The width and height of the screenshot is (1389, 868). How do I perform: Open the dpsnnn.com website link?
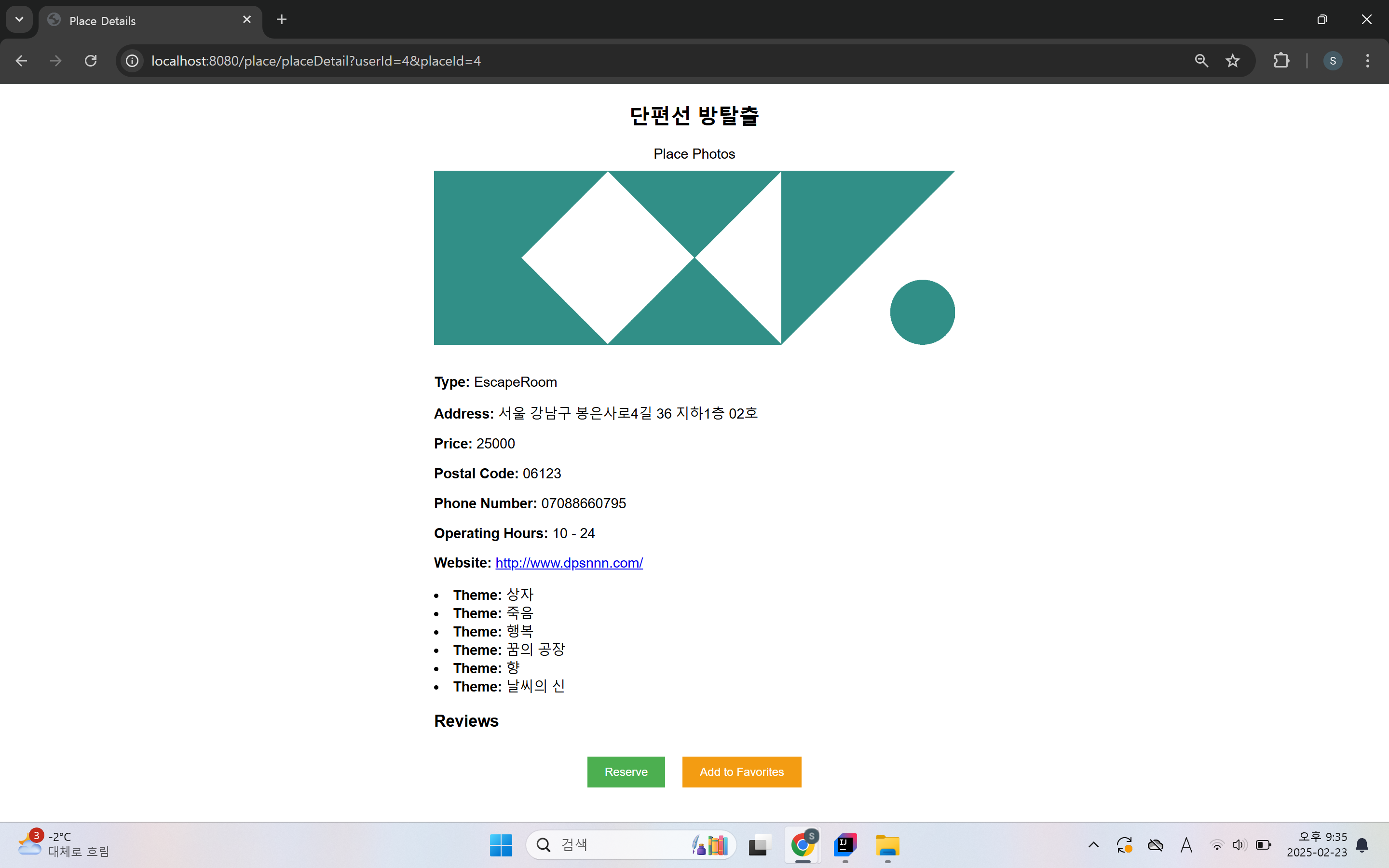point(569,563)
